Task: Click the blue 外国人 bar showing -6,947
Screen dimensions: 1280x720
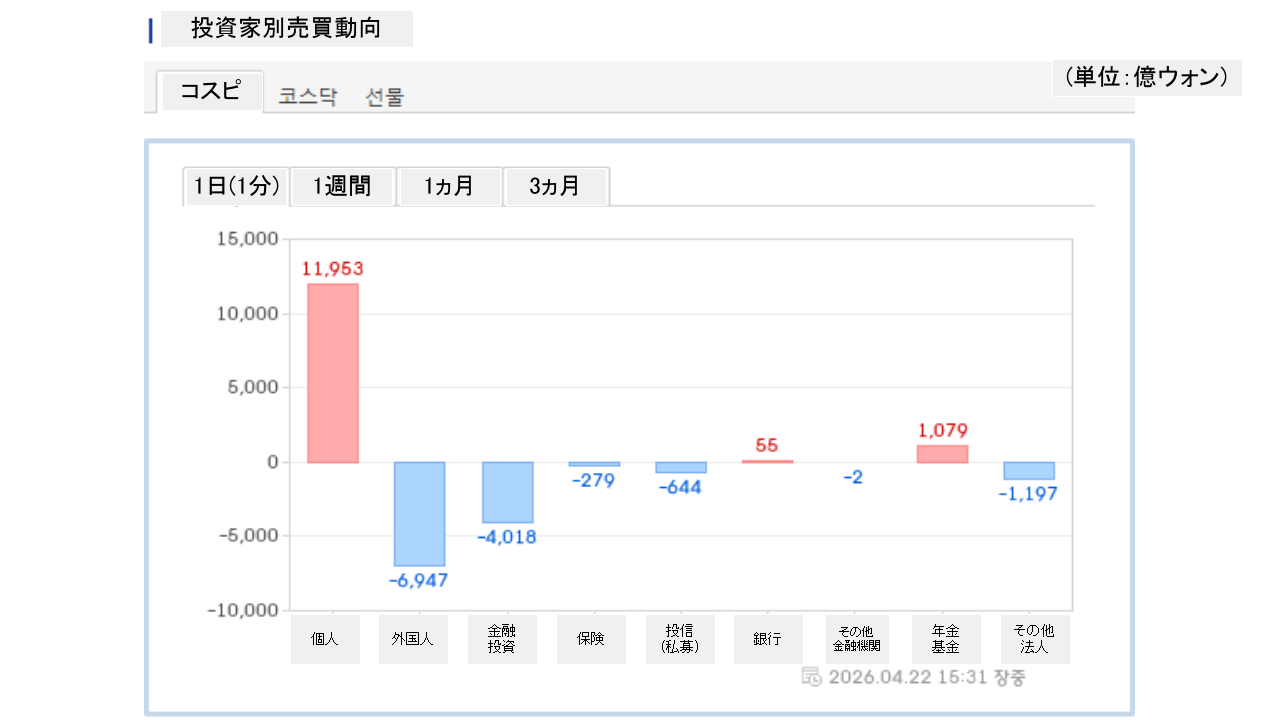Action: click(419, 514)
